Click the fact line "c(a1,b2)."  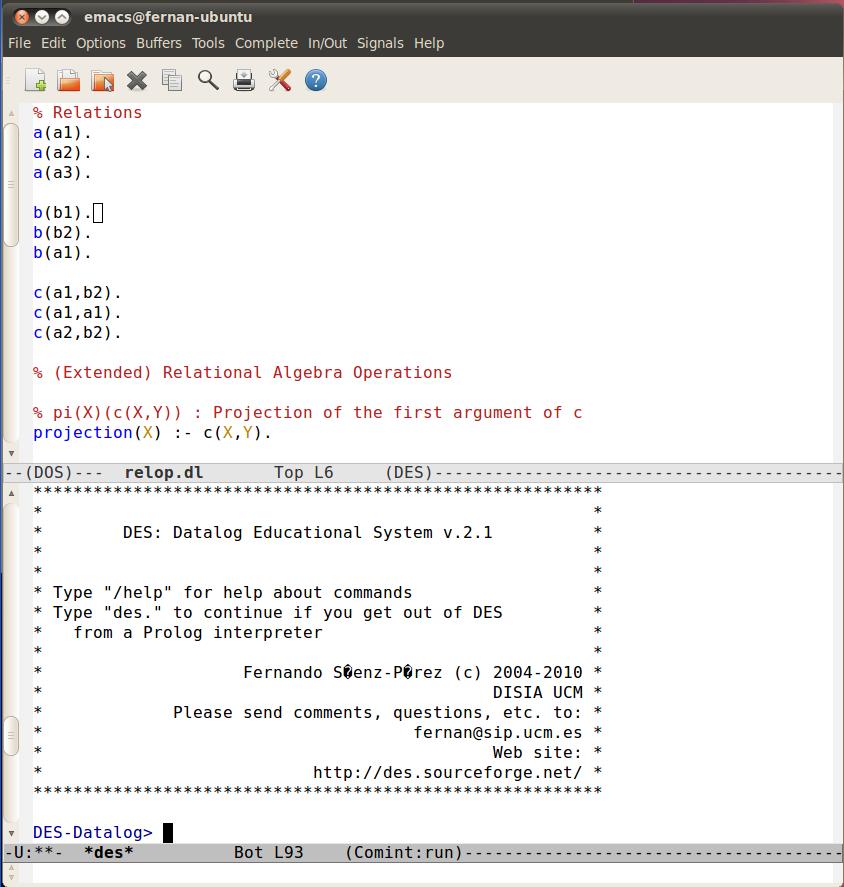coord(77,293)
